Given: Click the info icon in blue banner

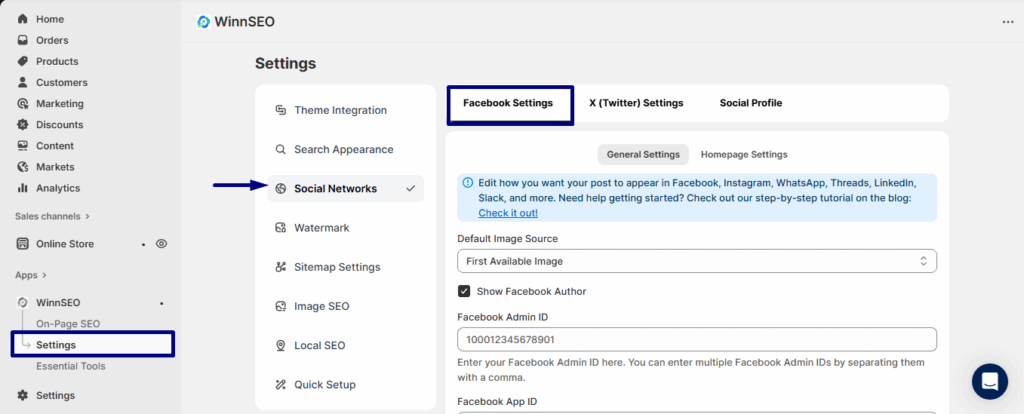Looking at the screenshot, I should point(468,183).
